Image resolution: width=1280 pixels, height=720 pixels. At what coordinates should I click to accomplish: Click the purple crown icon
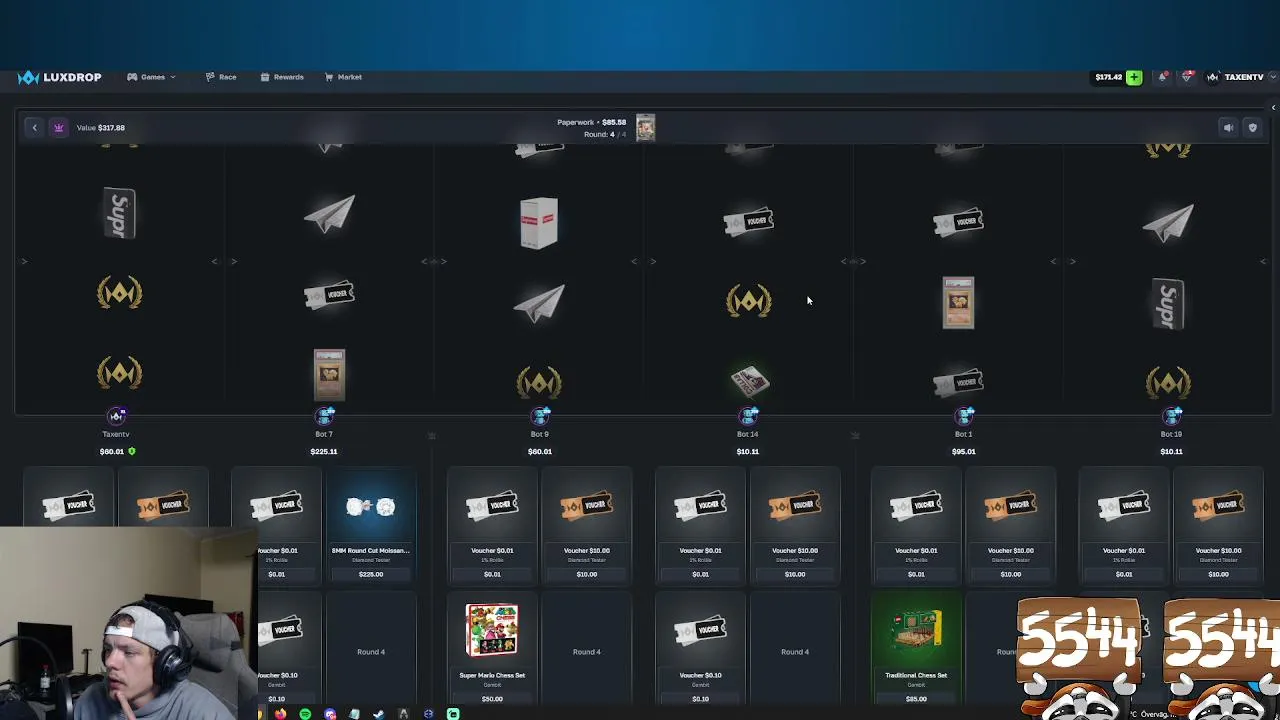point(59,127)
